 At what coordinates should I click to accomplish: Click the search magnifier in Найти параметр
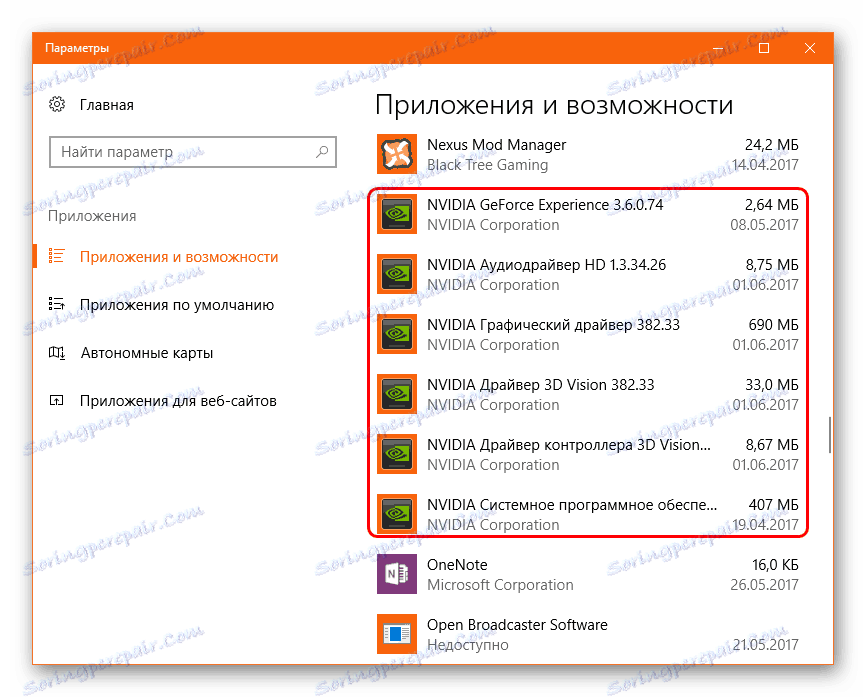tap(322, 152)
